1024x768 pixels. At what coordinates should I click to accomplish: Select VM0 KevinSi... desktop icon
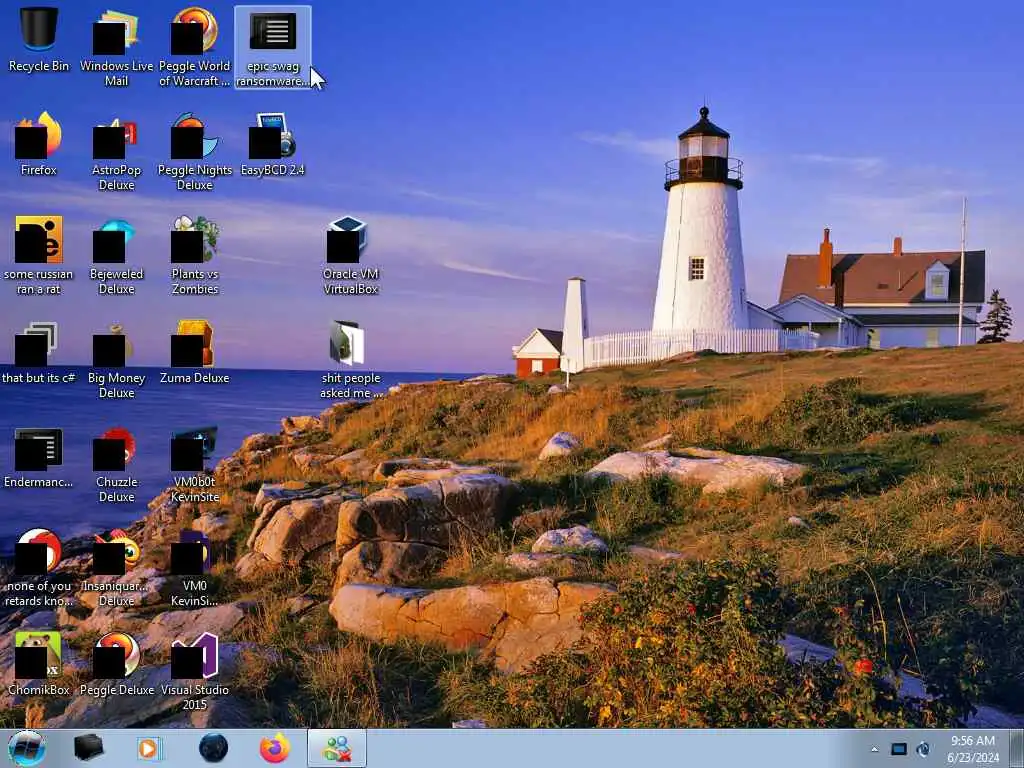coord(195,568)
